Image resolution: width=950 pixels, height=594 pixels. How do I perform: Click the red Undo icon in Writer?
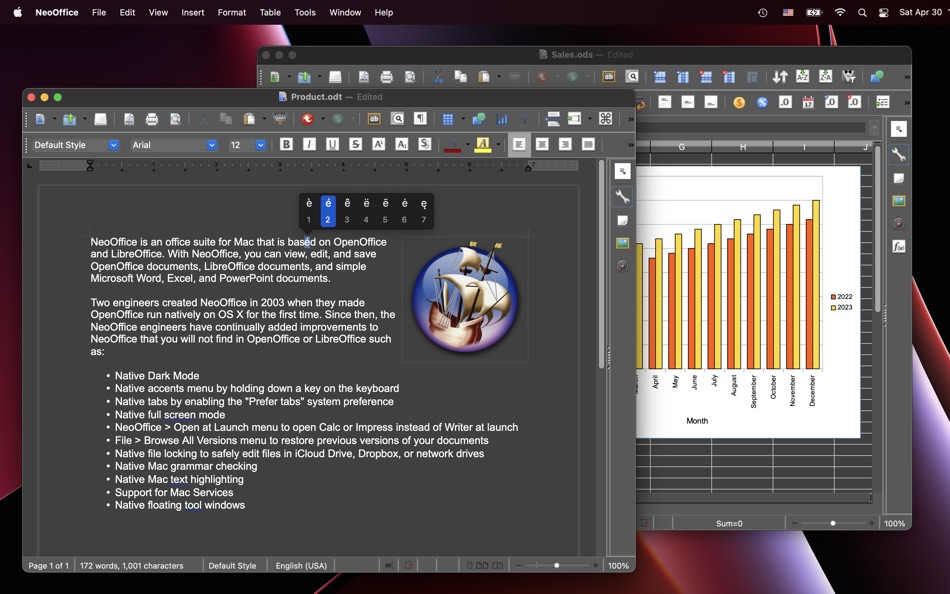point(308,119)
